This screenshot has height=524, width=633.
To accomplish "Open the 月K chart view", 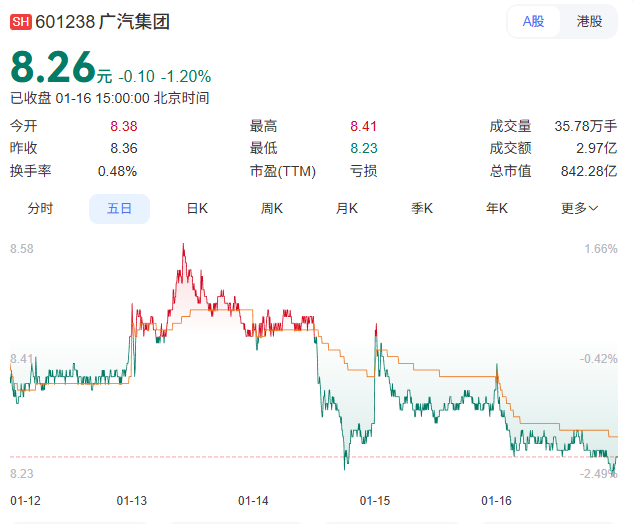I will (x=347, y=208).
